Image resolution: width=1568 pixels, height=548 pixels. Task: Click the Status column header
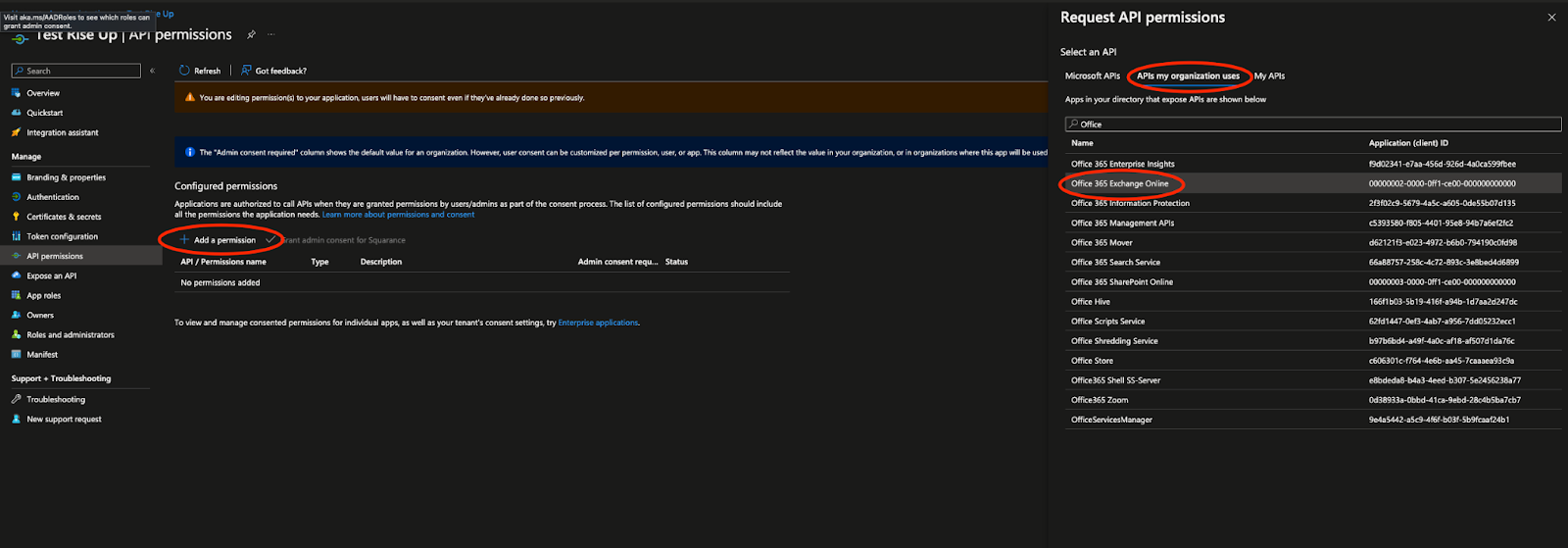676,262
